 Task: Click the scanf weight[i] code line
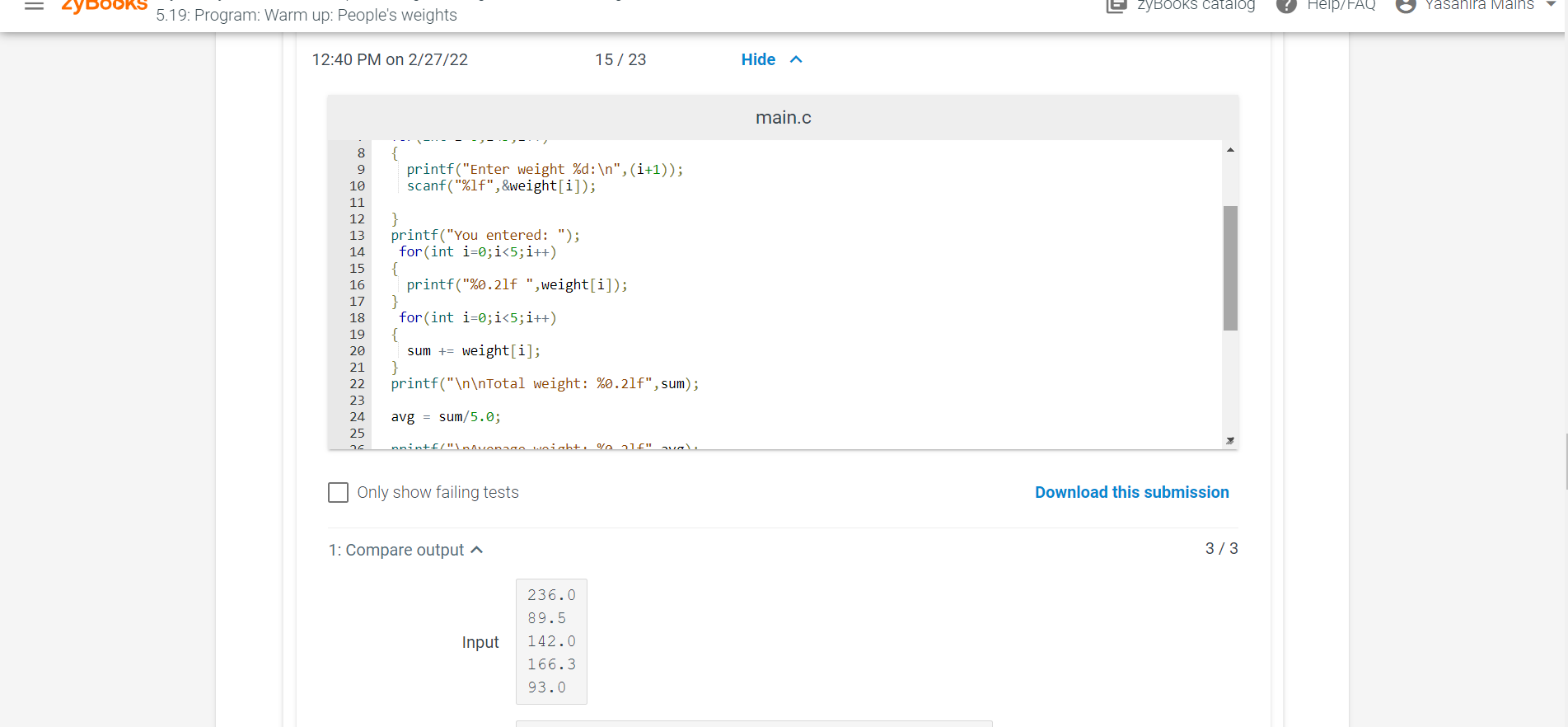pyautogui.click(x=501, y=186)
